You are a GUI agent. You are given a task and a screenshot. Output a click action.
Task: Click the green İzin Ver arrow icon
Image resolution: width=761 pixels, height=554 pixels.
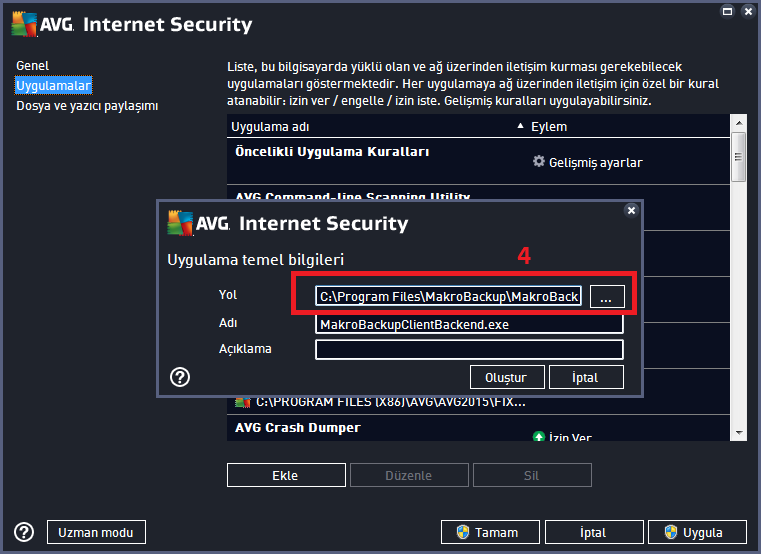click(539, 436)
